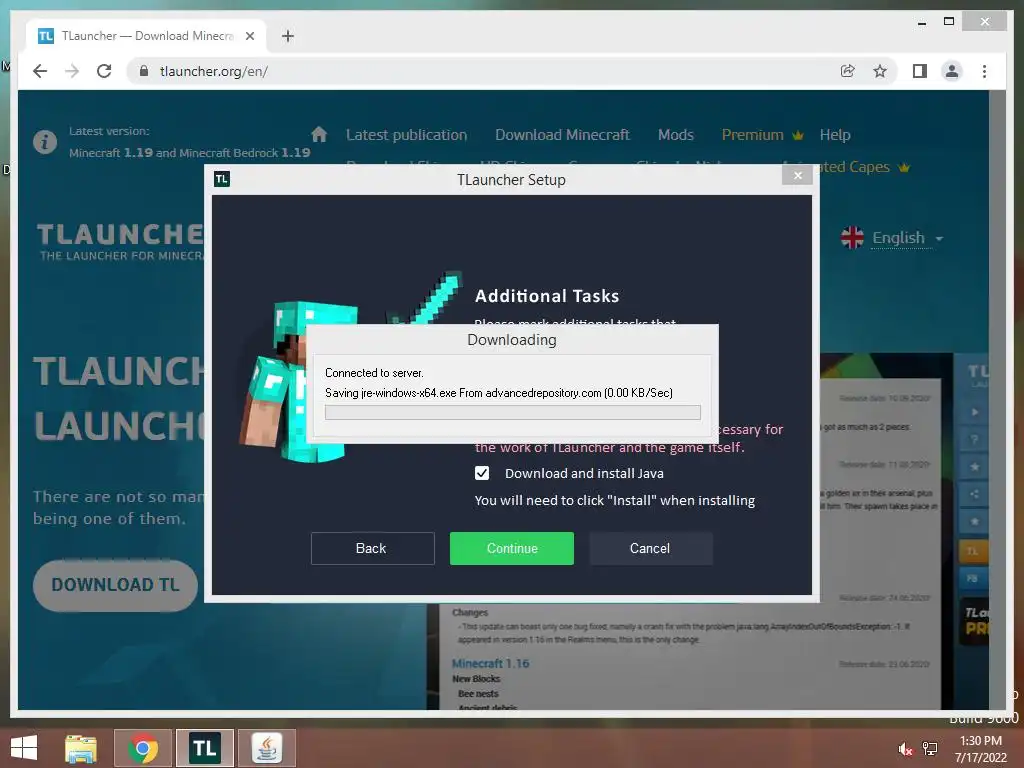Click the "Saving jre-windows-x64.exe" status line
Image resolution: width=1024 pixels, height=768 pixels.
pyautogui.click(x=499, y=392)
